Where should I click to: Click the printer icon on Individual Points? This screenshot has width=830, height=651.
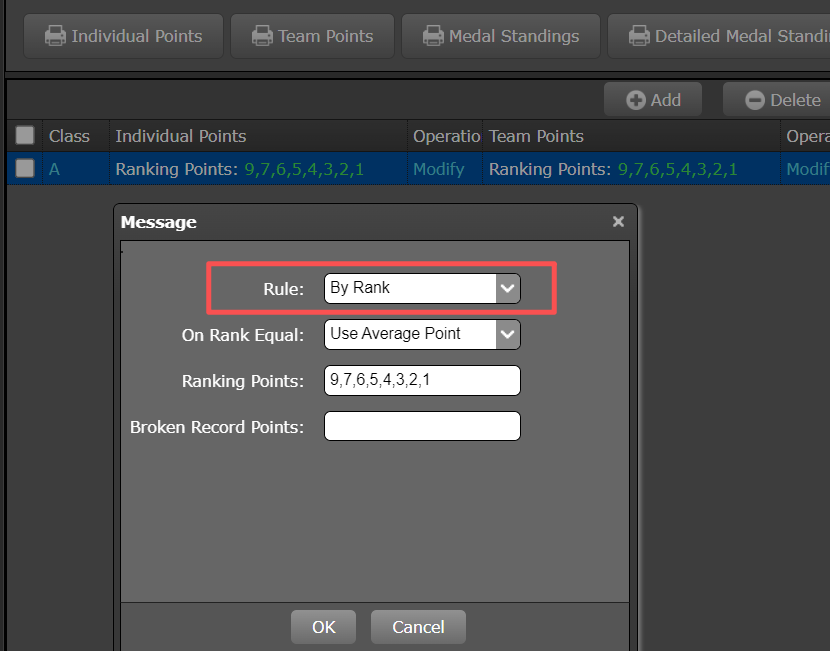(x=54, y=35)
